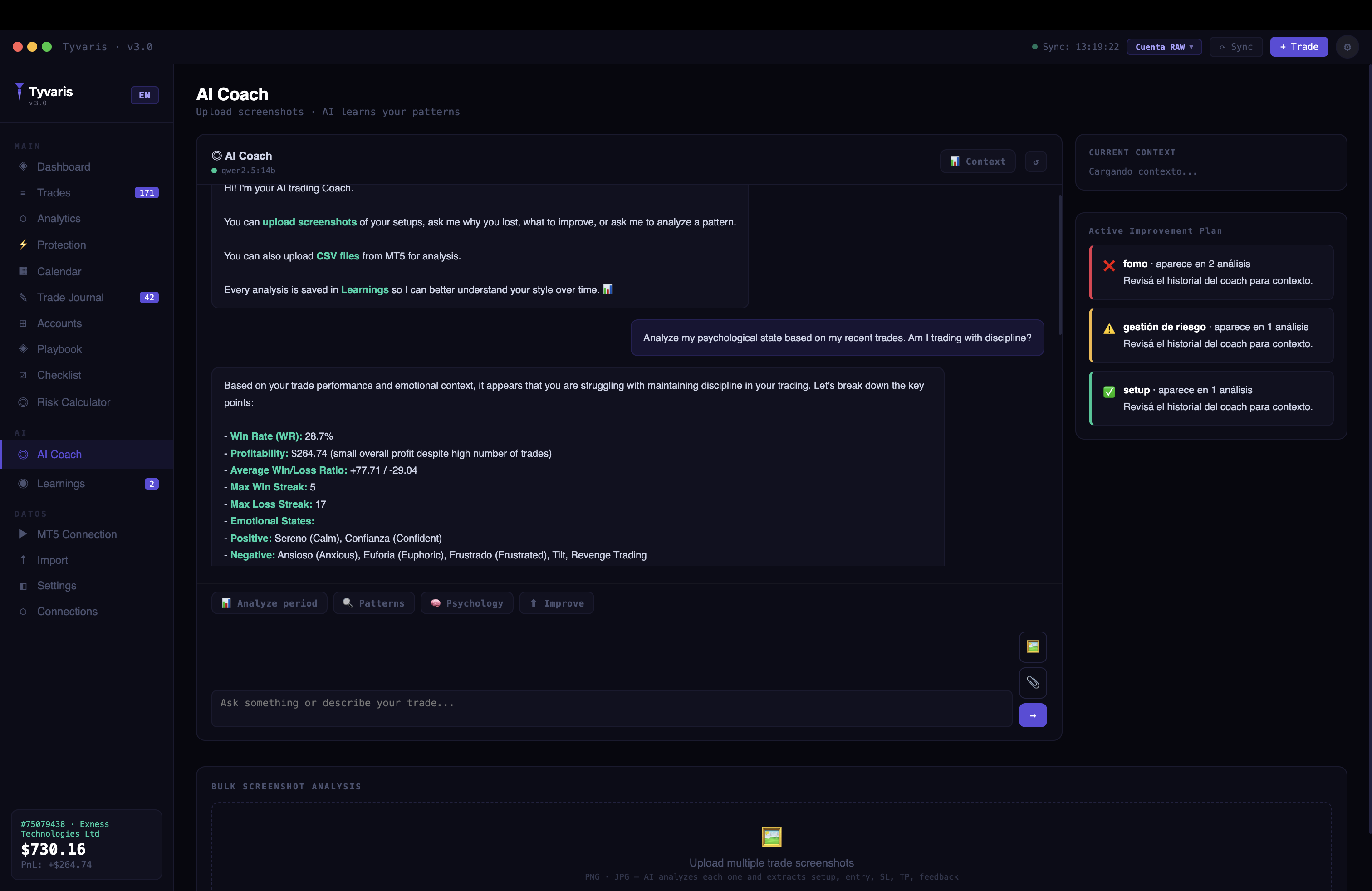Image resolution: width=1372 pixels, height=891 pixels.
Task: Click the Win Rate (WR): line
Action: 279,436
